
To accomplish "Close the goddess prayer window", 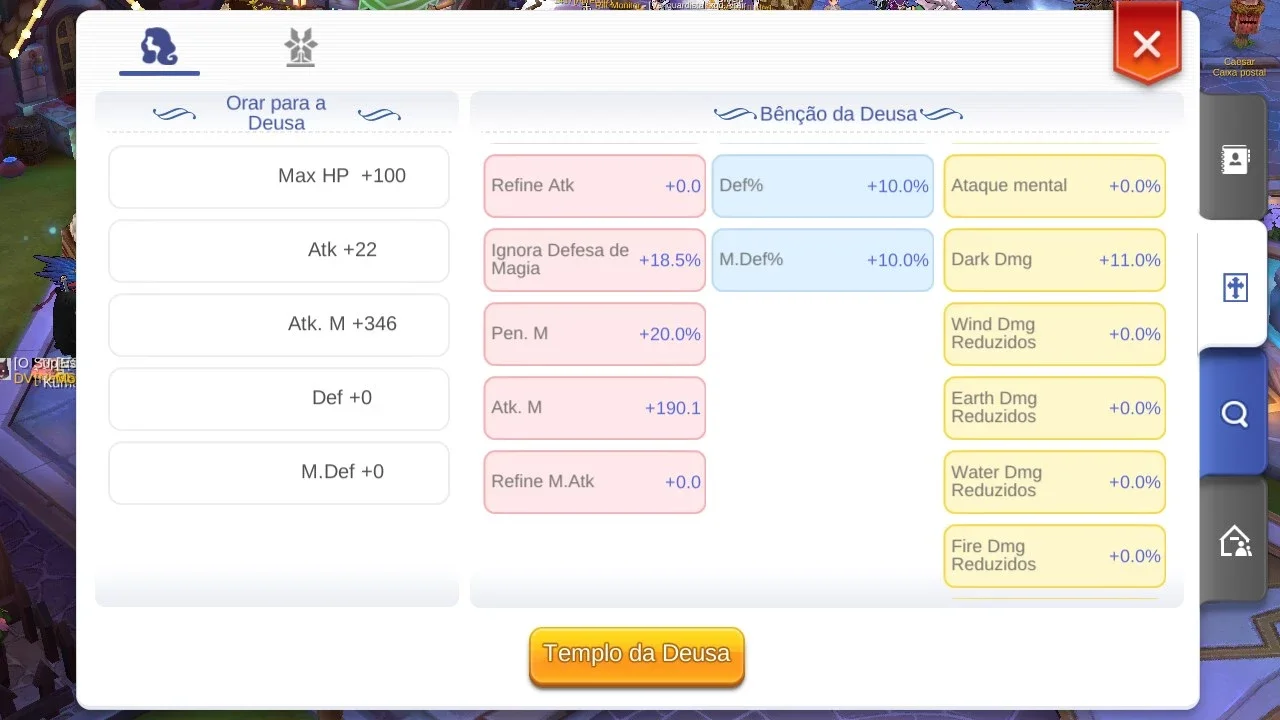I will pos(1147,45).
